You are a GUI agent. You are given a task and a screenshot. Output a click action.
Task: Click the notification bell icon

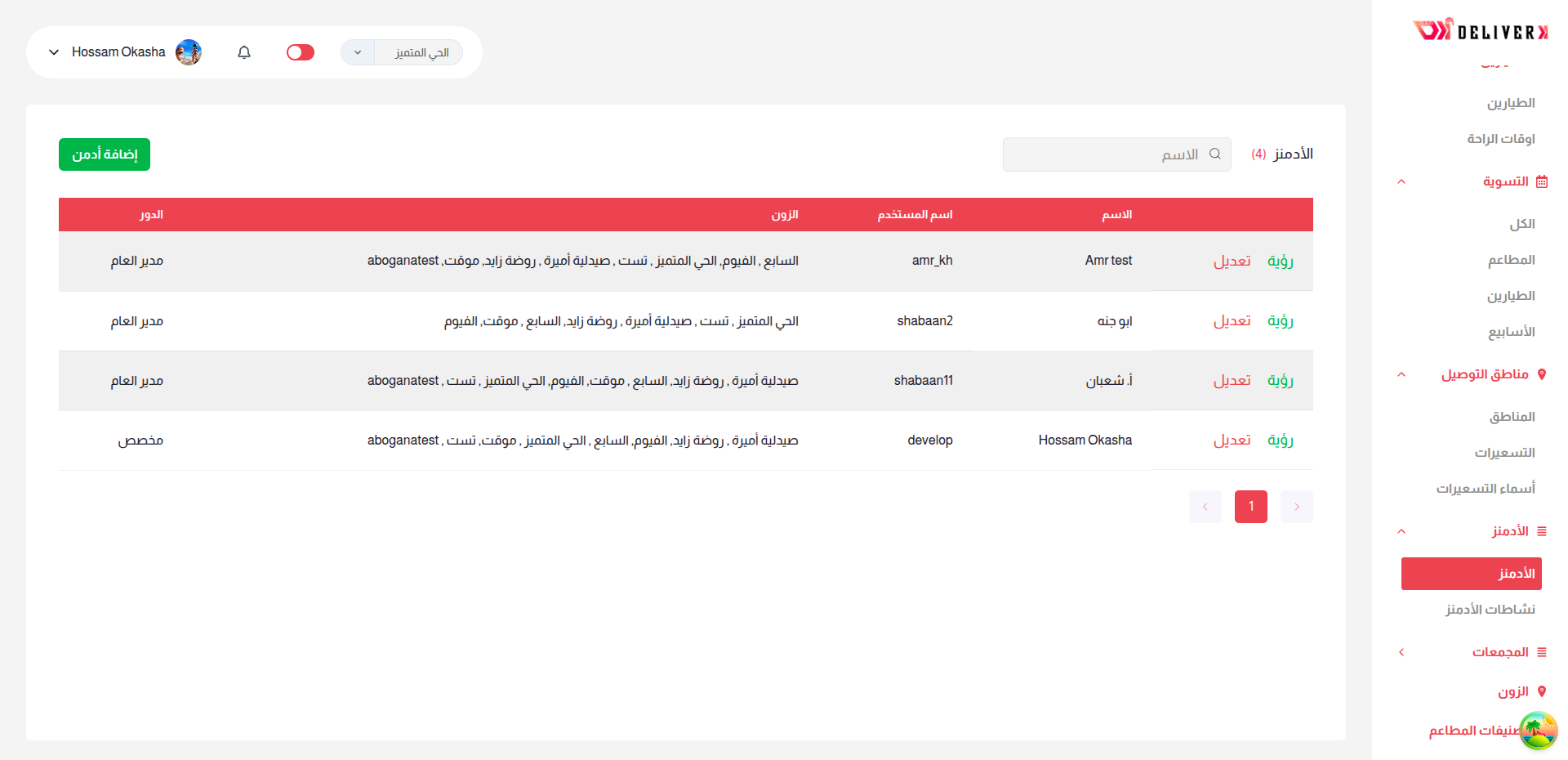244,52
